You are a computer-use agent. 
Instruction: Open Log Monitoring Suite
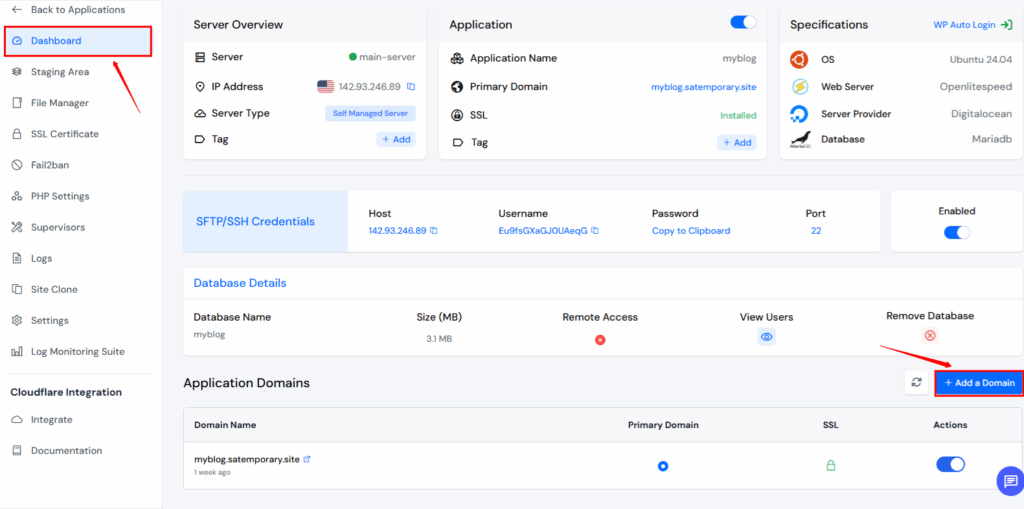[78, 352]
